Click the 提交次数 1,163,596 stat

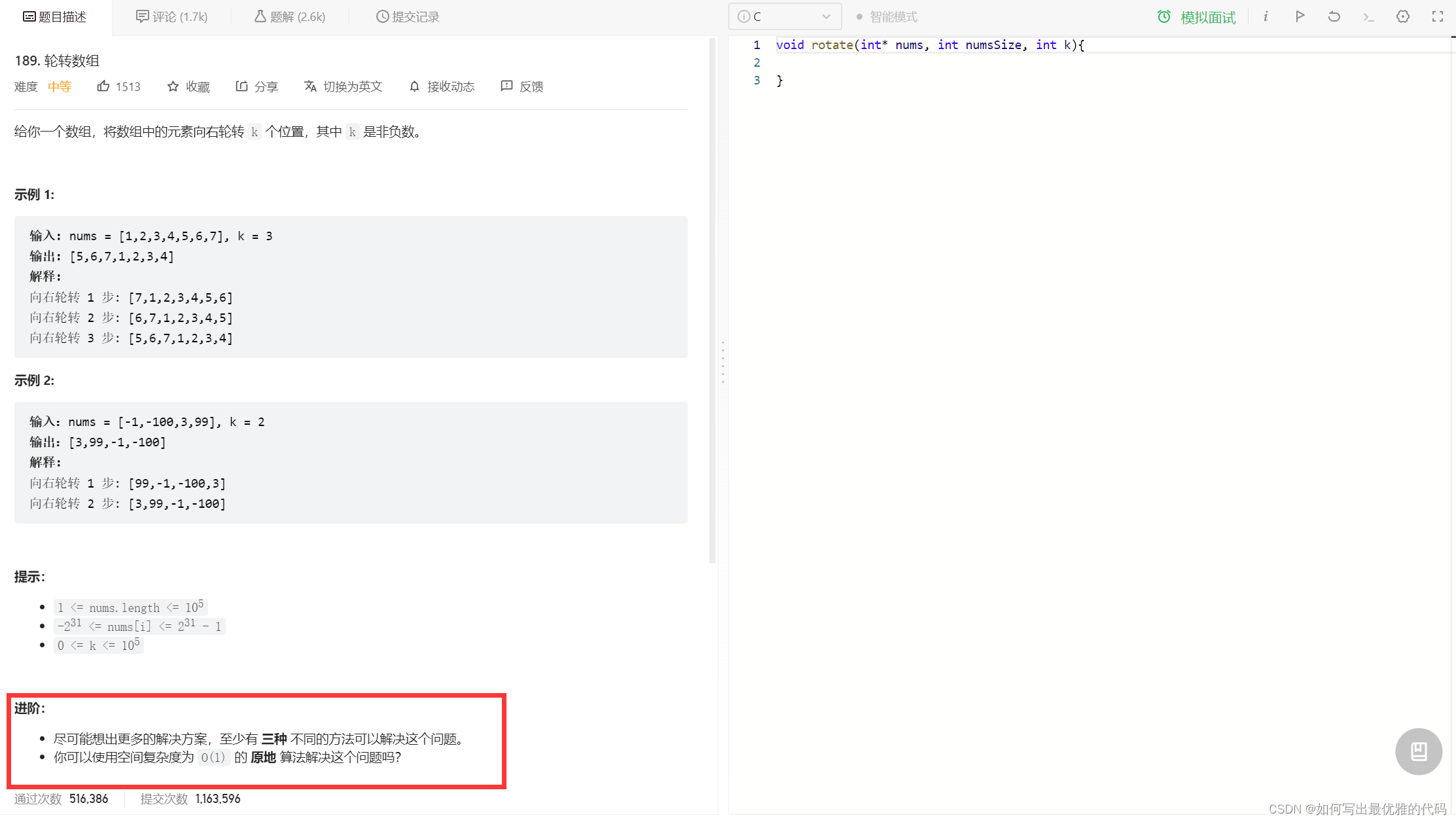pos(190,798)
